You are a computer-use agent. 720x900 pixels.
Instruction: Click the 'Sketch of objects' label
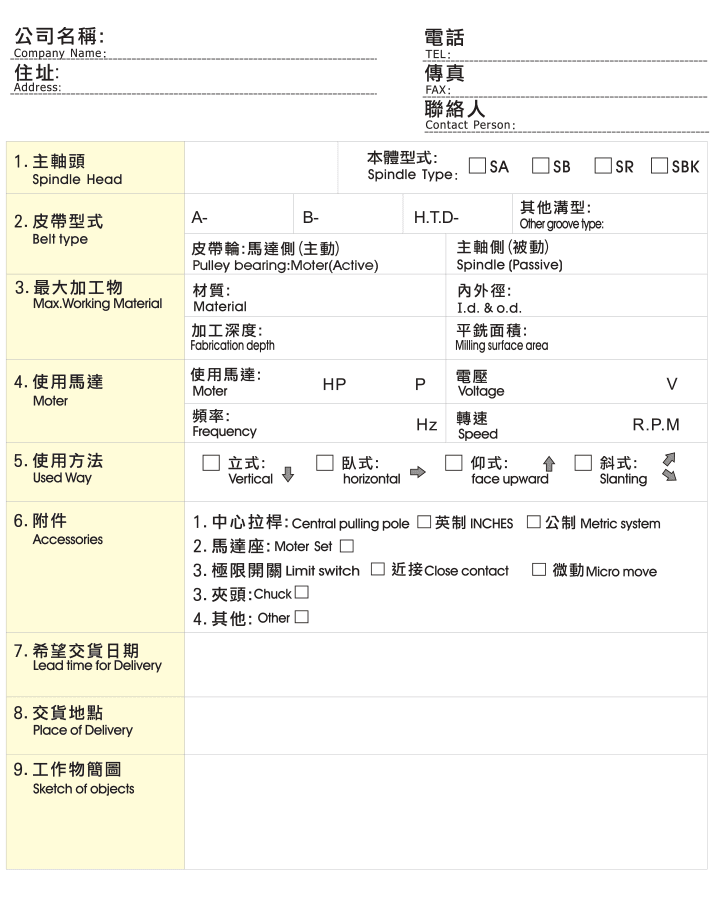pos(83,789)
